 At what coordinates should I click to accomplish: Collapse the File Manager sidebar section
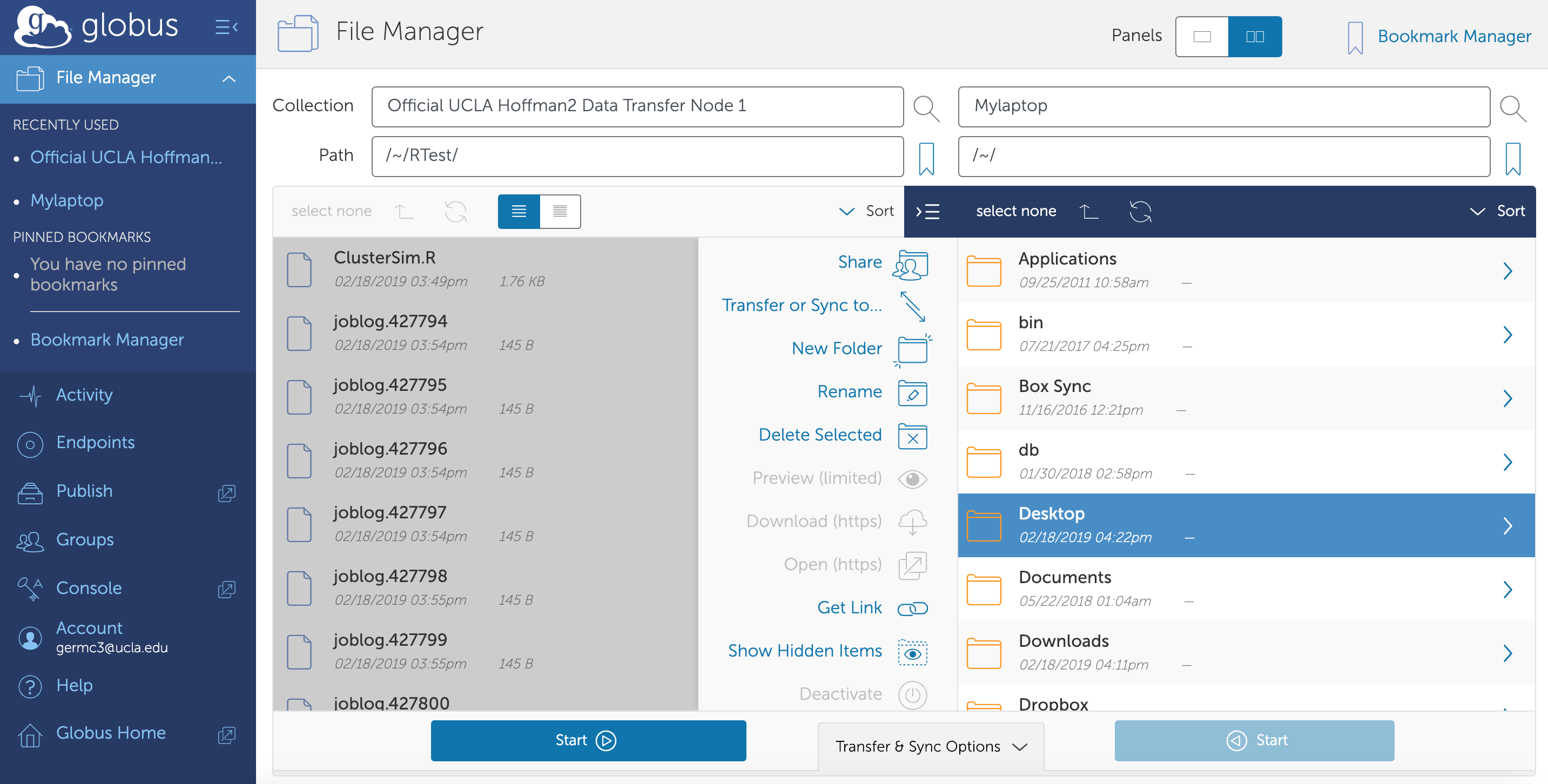(229, 79)
